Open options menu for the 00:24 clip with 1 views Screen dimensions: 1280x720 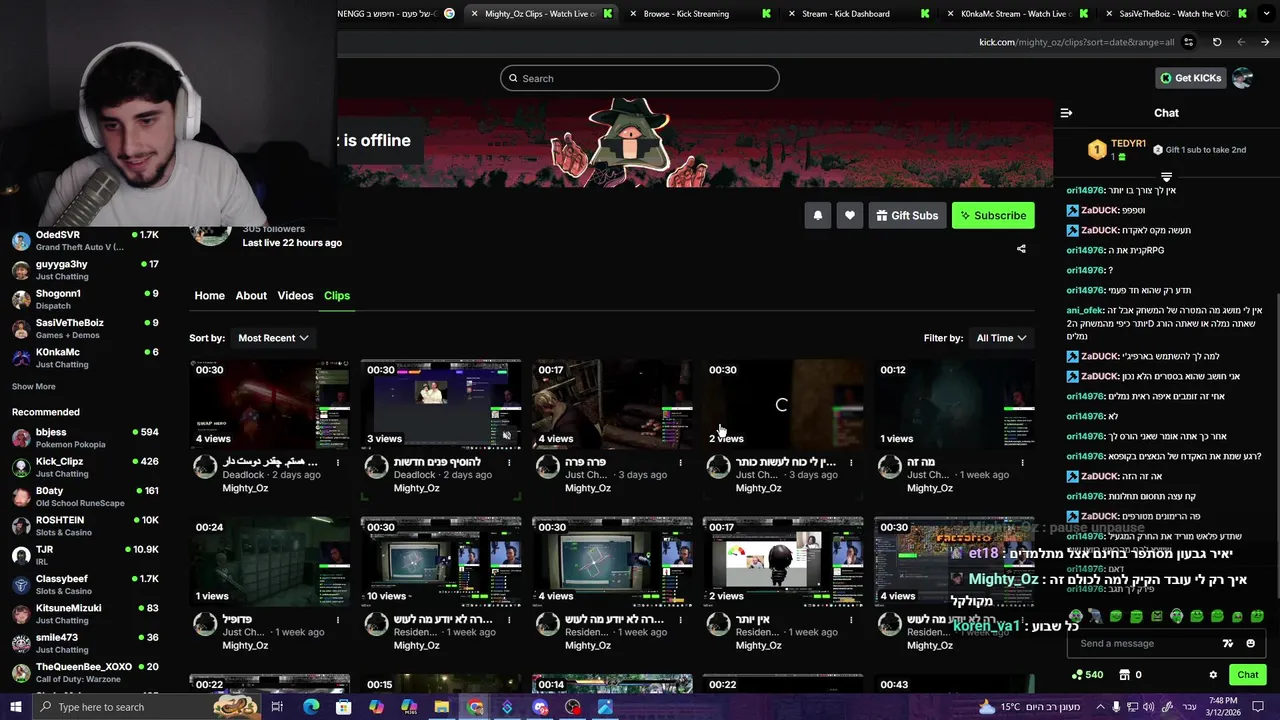pyautogui.click(x=338, y=619)
